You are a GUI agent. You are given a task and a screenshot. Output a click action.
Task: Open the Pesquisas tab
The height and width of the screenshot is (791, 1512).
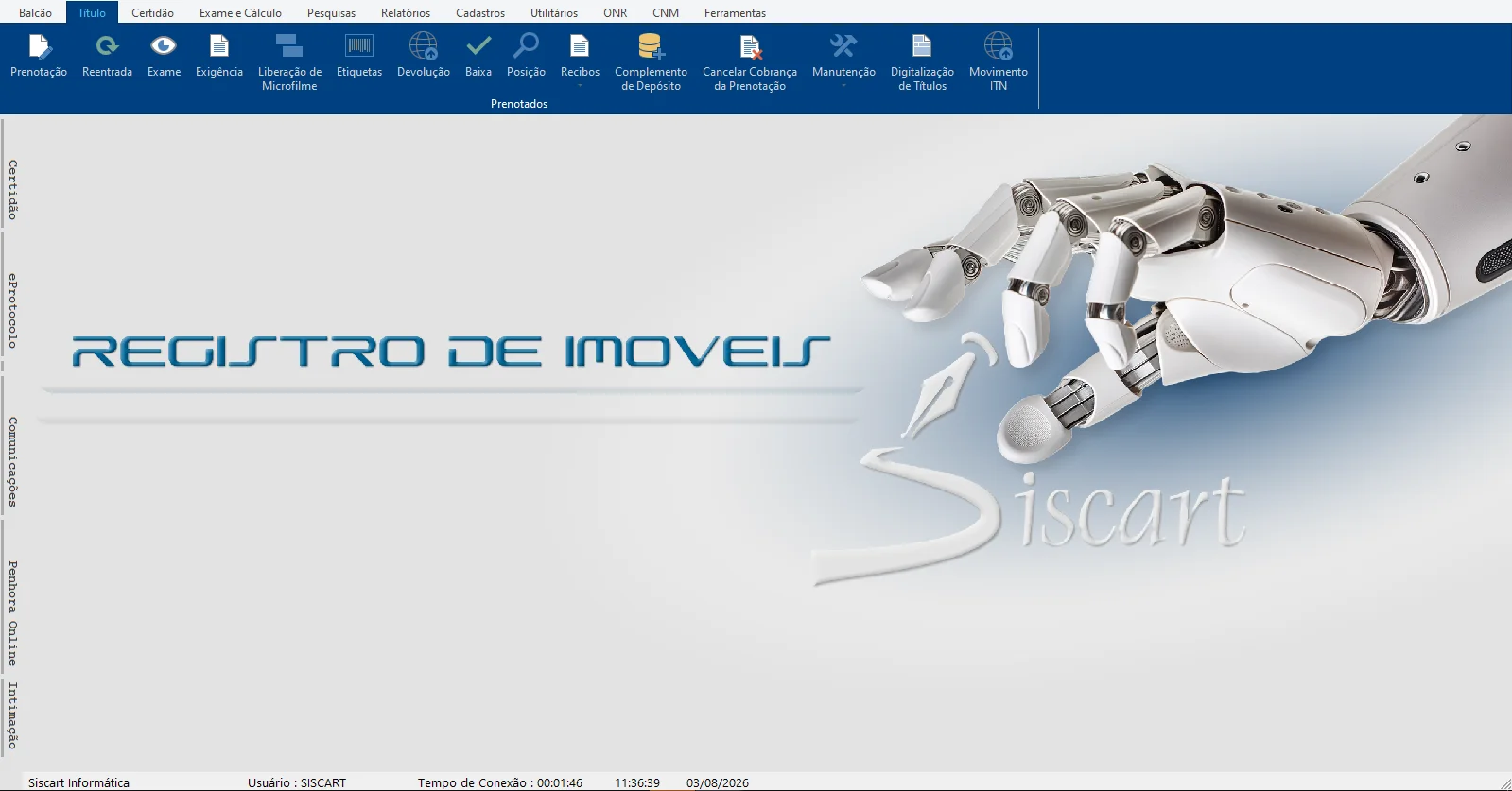pos(331,13)
